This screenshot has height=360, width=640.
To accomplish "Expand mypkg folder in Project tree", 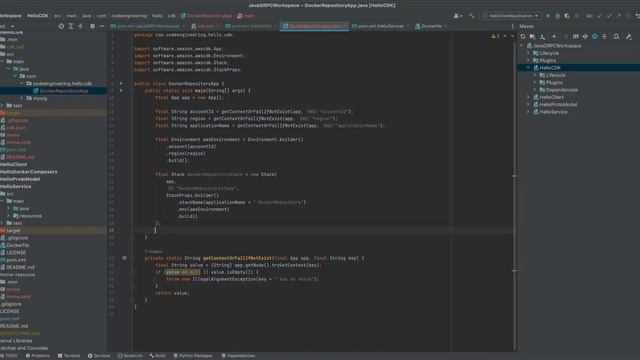I will tap(22, 98).
